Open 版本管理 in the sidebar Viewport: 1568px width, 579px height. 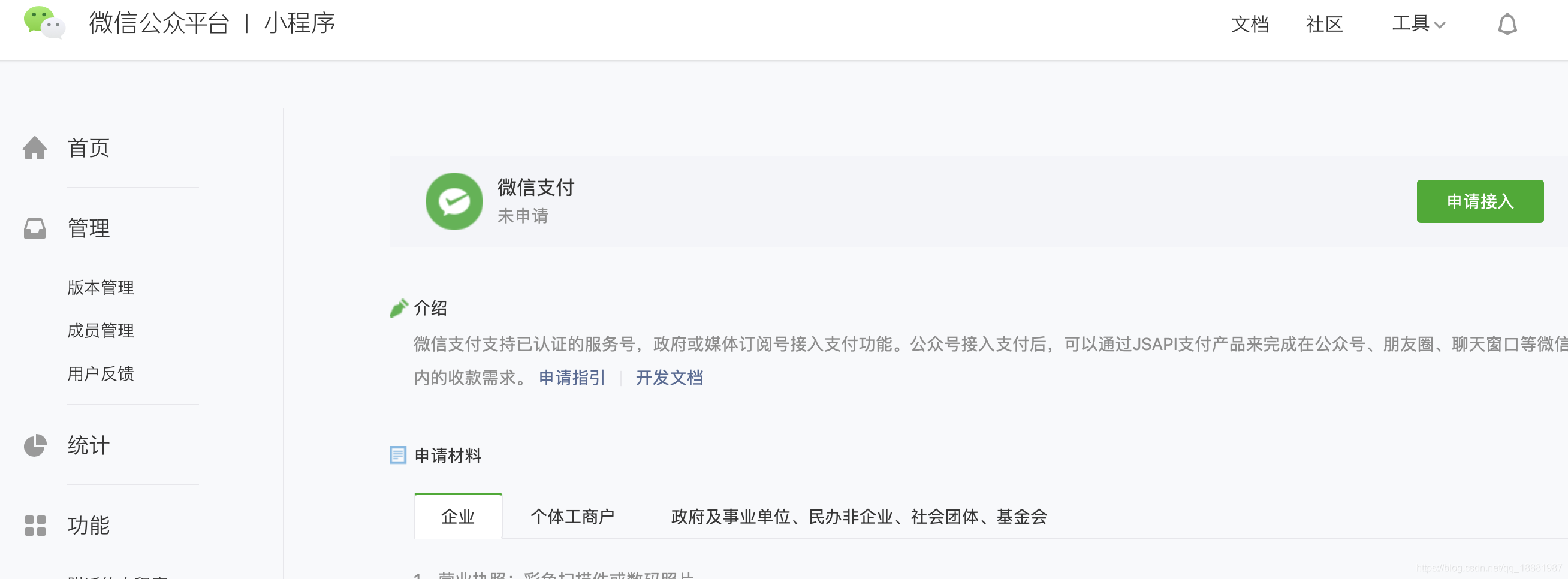tap(101, 287)
